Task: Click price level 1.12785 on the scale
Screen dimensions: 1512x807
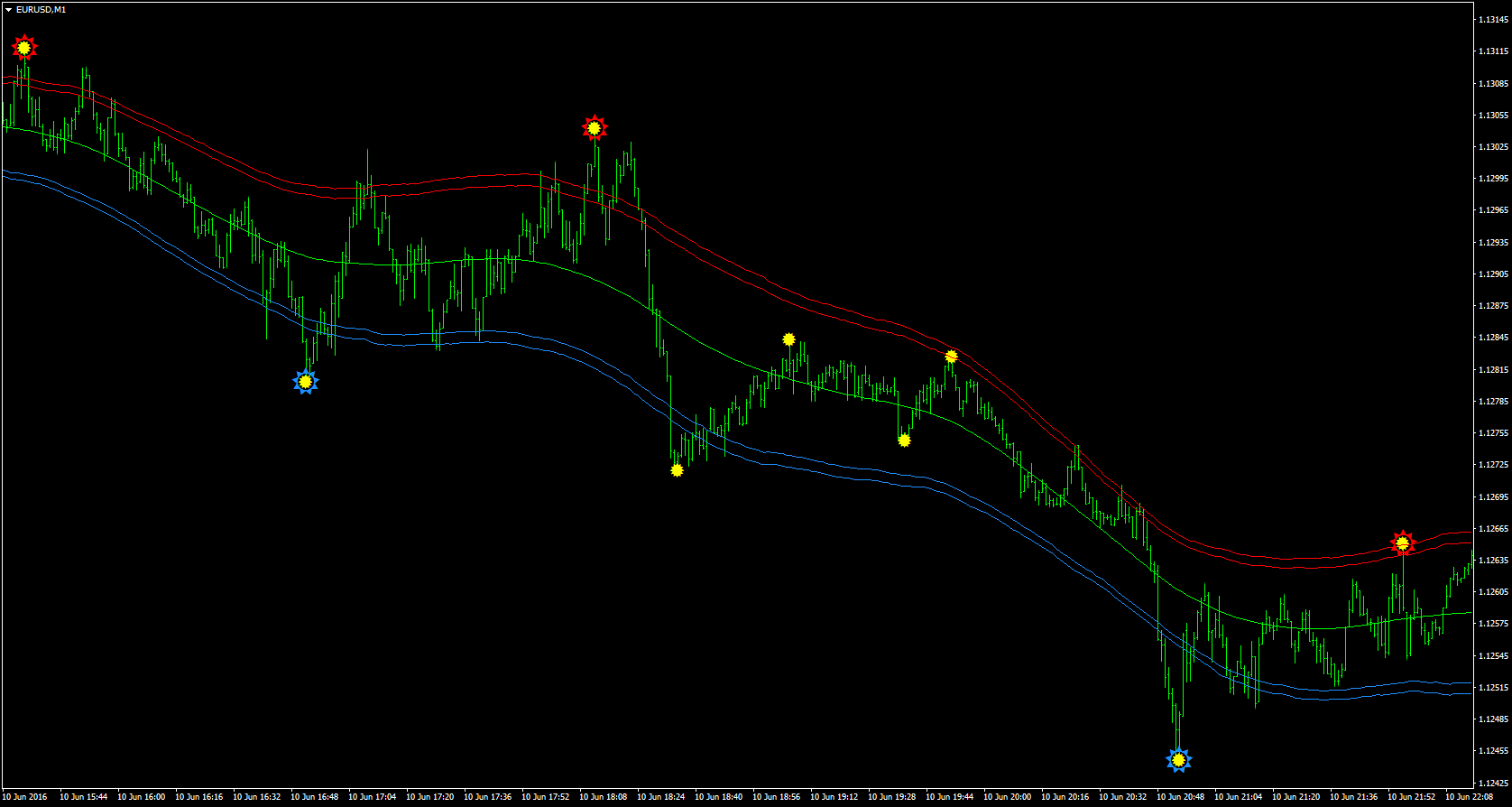Action: [x=1493, y=401]
